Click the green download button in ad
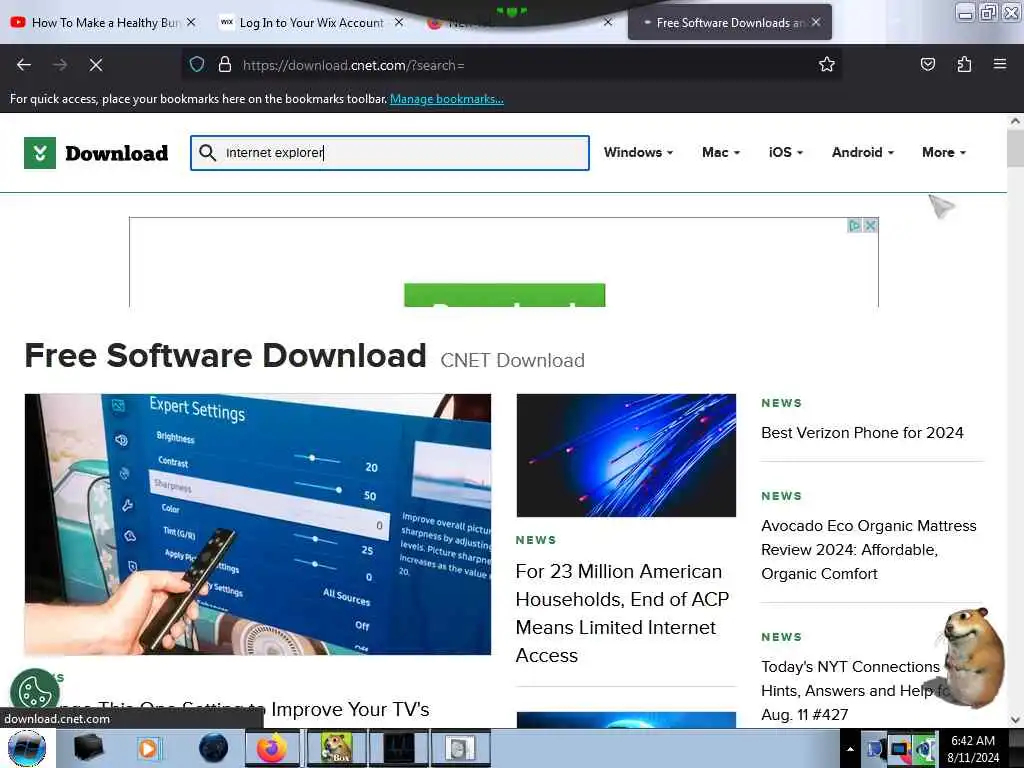The height and width of the screenshot is (768, 1024). (505, 295)
